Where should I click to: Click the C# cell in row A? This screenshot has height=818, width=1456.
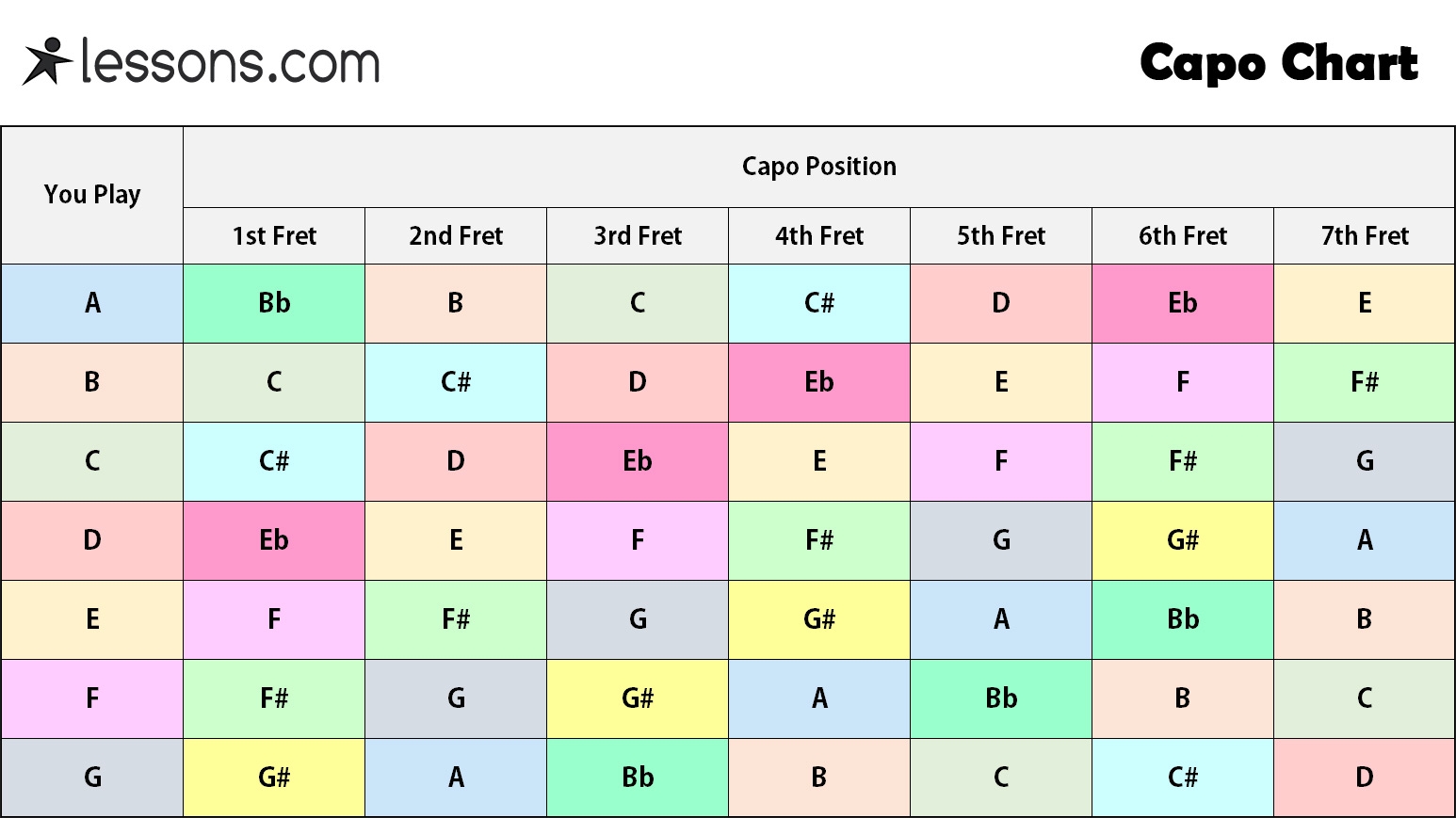pyautogui.click(x=819, y=303)
